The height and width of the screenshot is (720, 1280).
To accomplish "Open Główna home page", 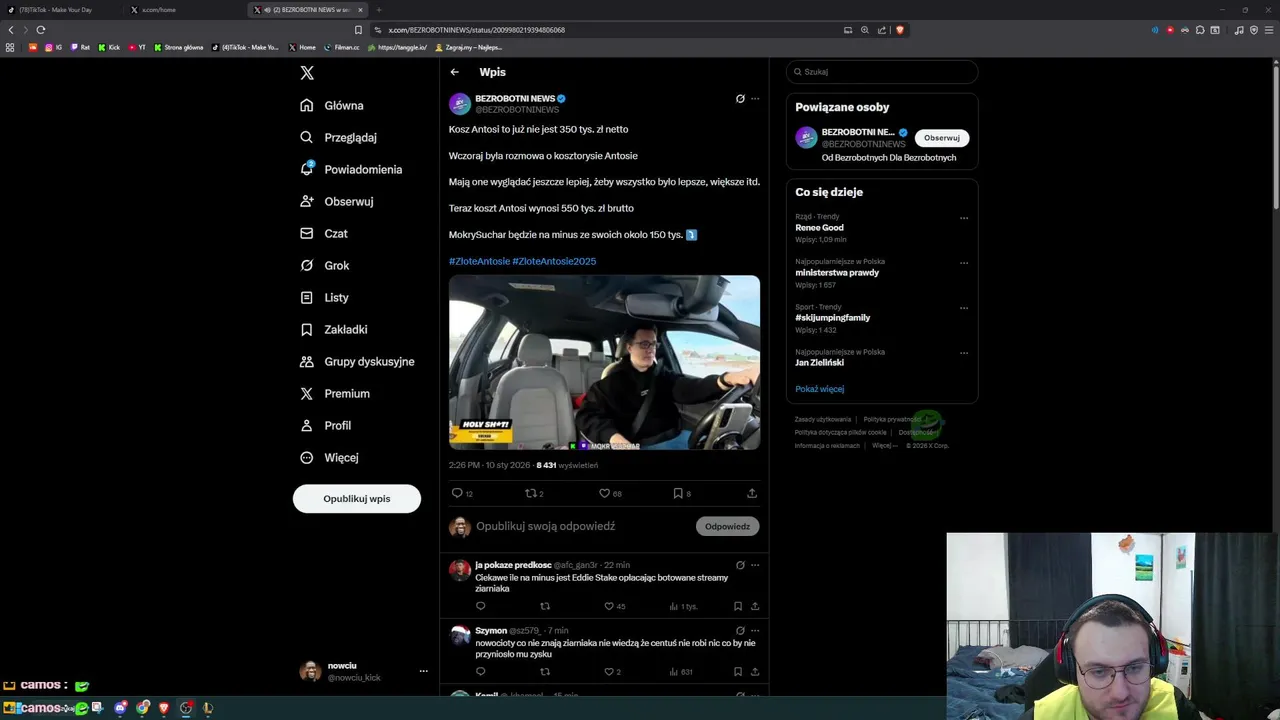I will [332, 105].
